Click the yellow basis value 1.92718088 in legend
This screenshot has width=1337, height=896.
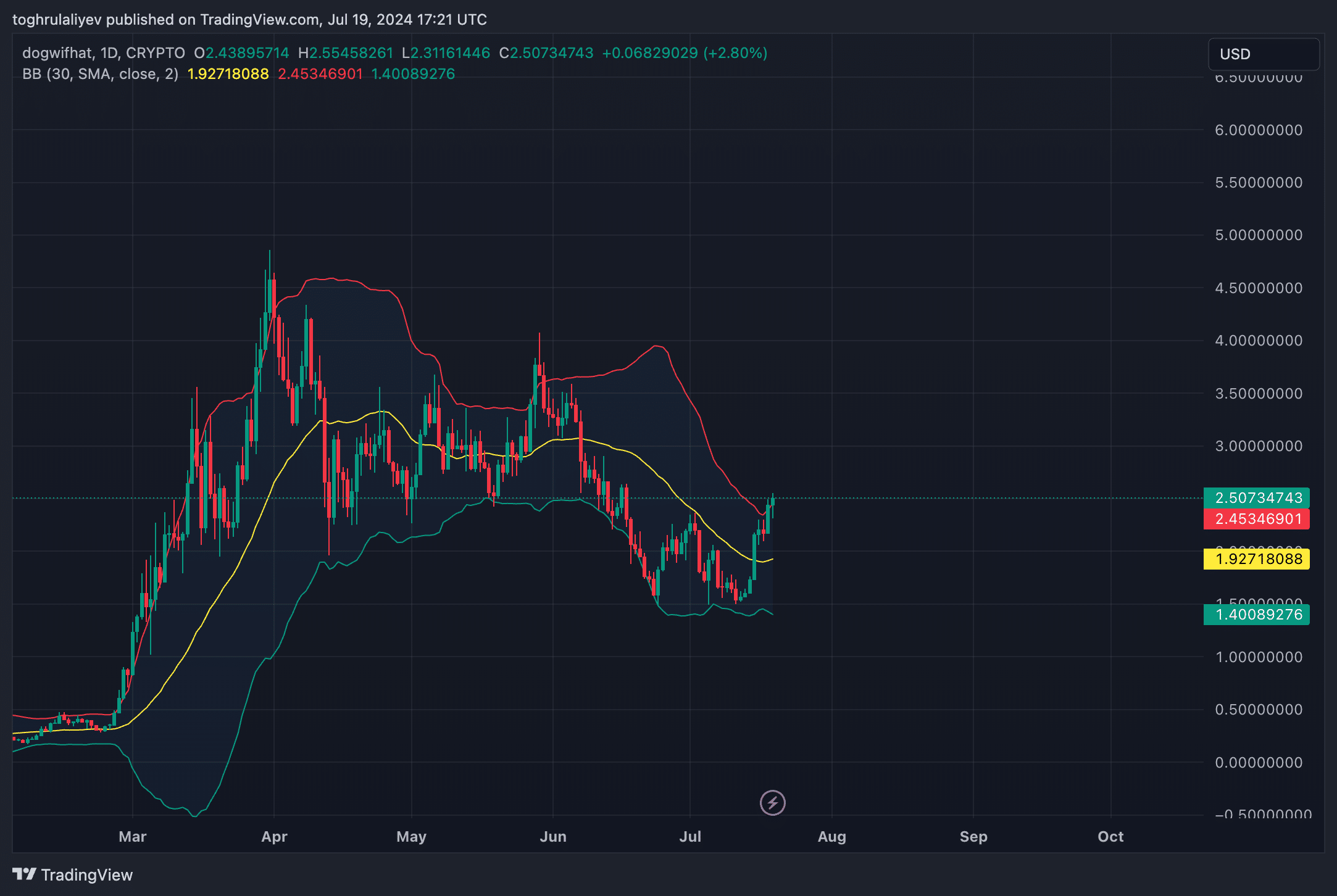click(x=228, y=74)
